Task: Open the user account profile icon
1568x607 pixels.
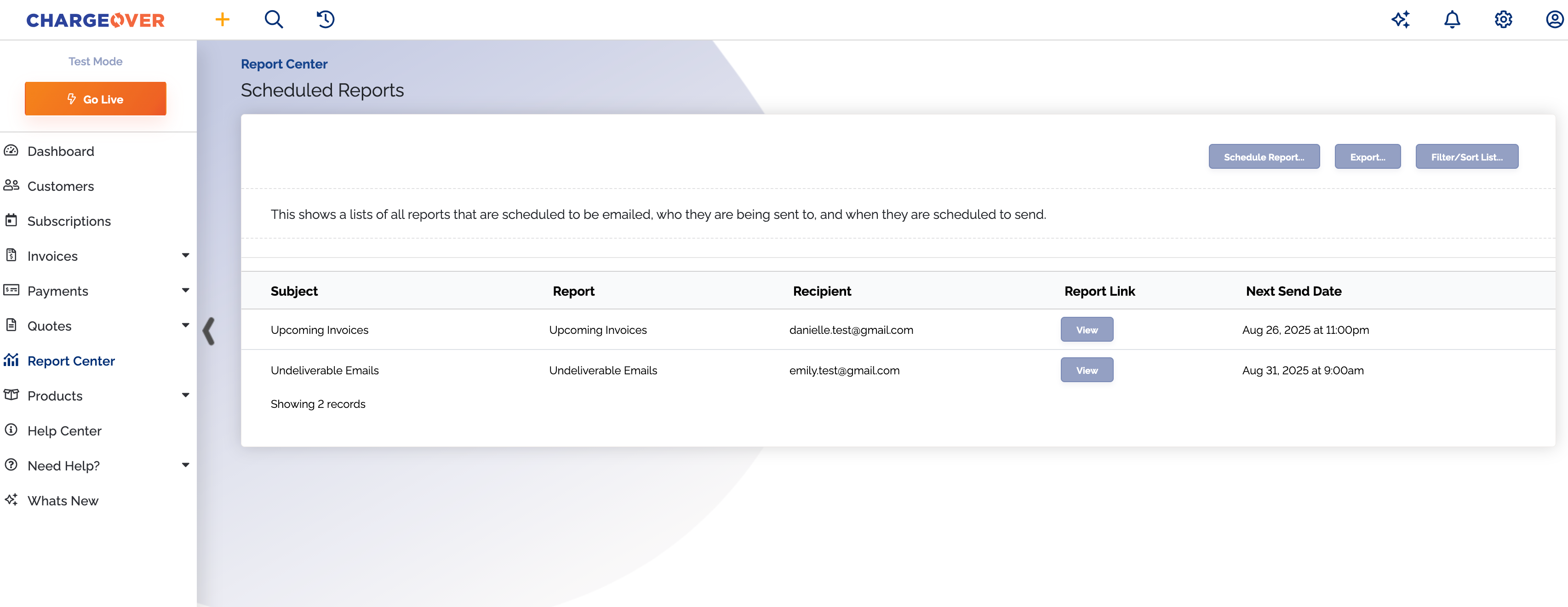Action: click(1555, 19)
